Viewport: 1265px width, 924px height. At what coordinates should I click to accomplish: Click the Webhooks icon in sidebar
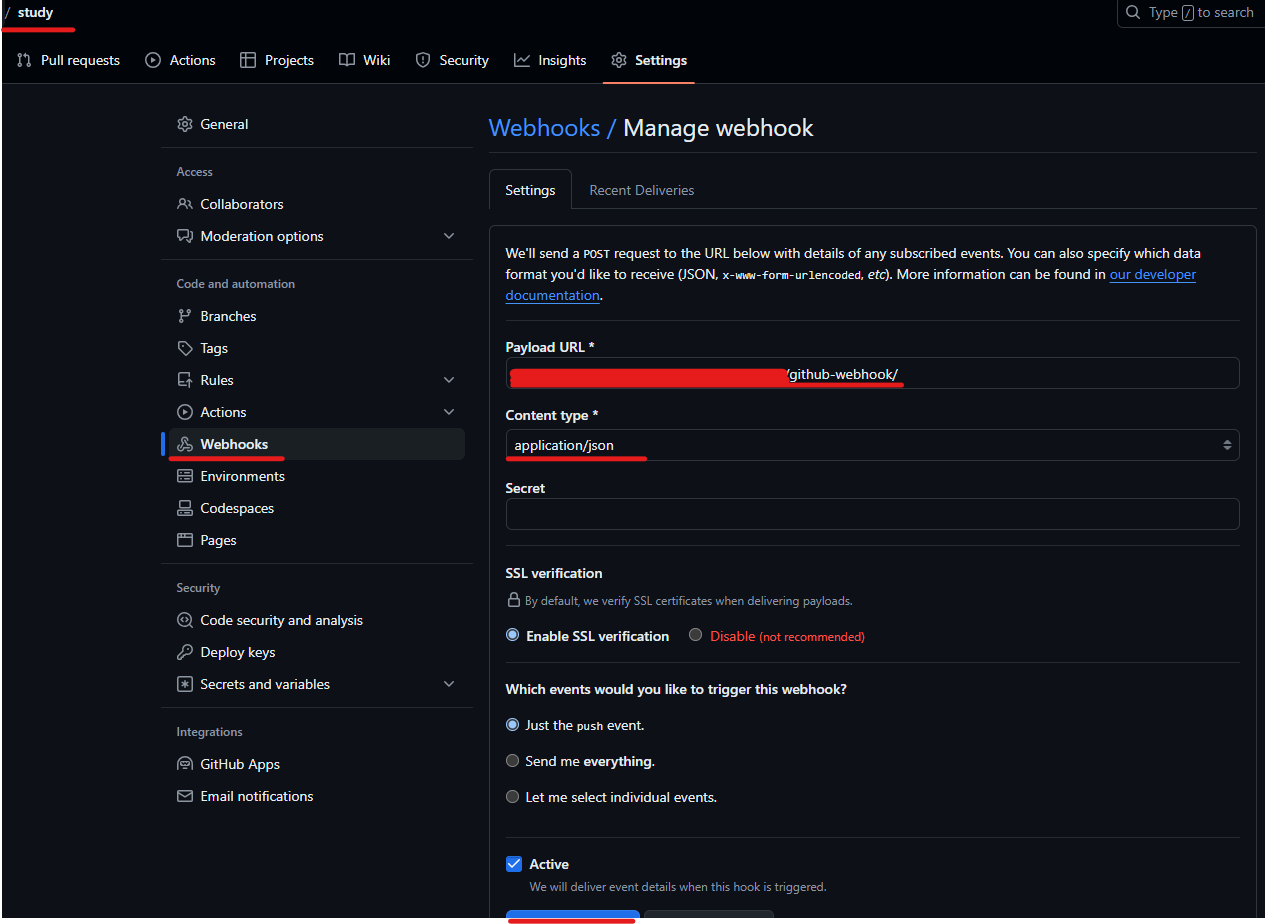pyautogui.click(x=185, y=444)
